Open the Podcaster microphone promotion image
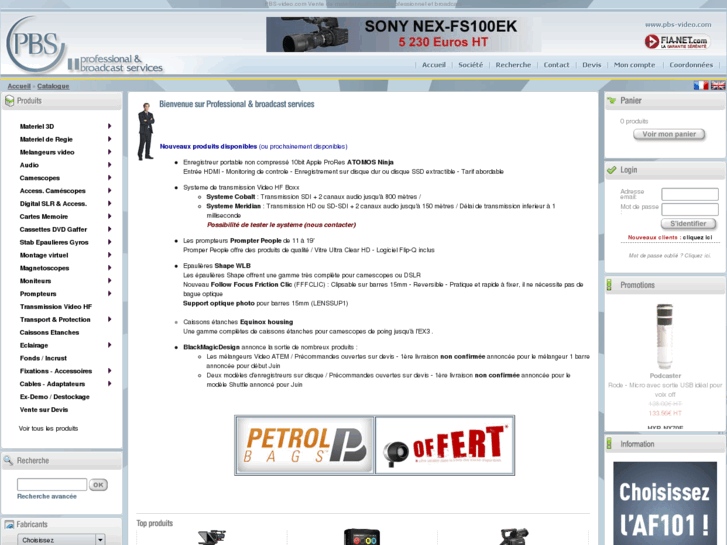 664,336
